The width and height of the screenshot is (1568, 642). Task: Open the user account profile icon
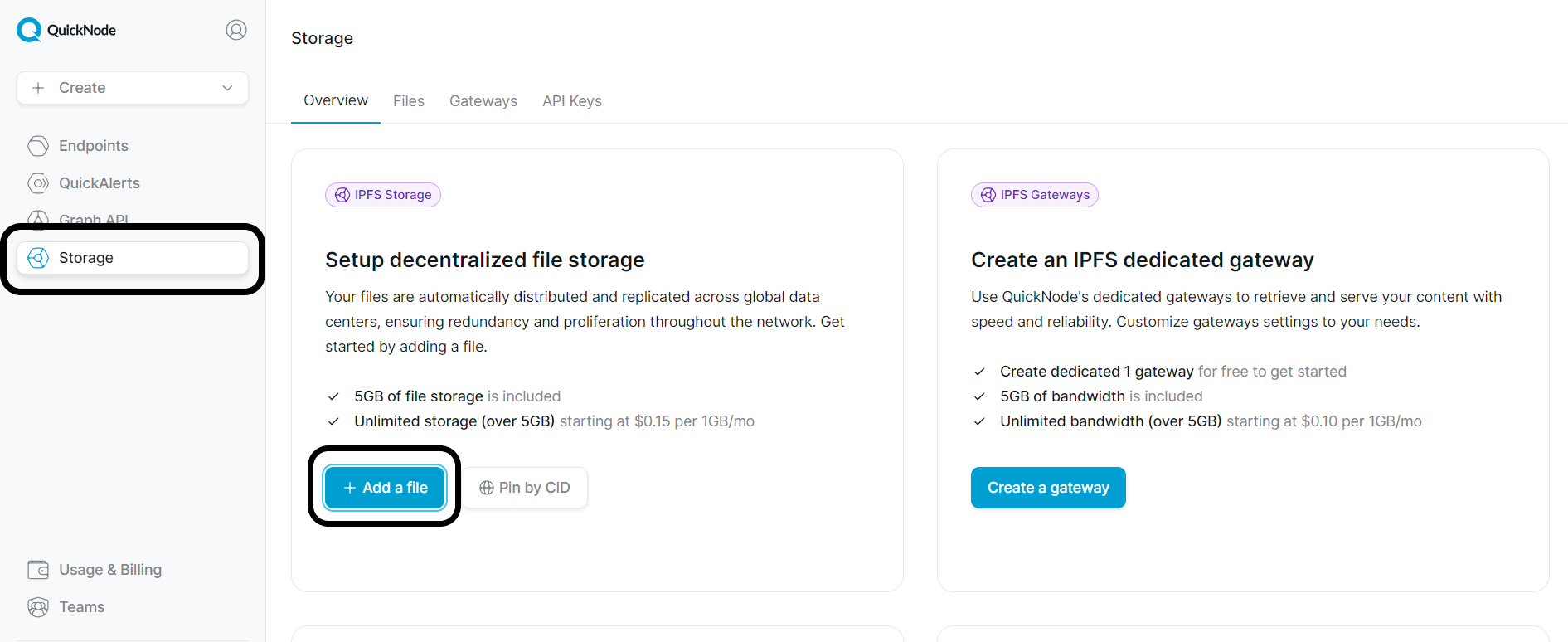tap(236, 30)
